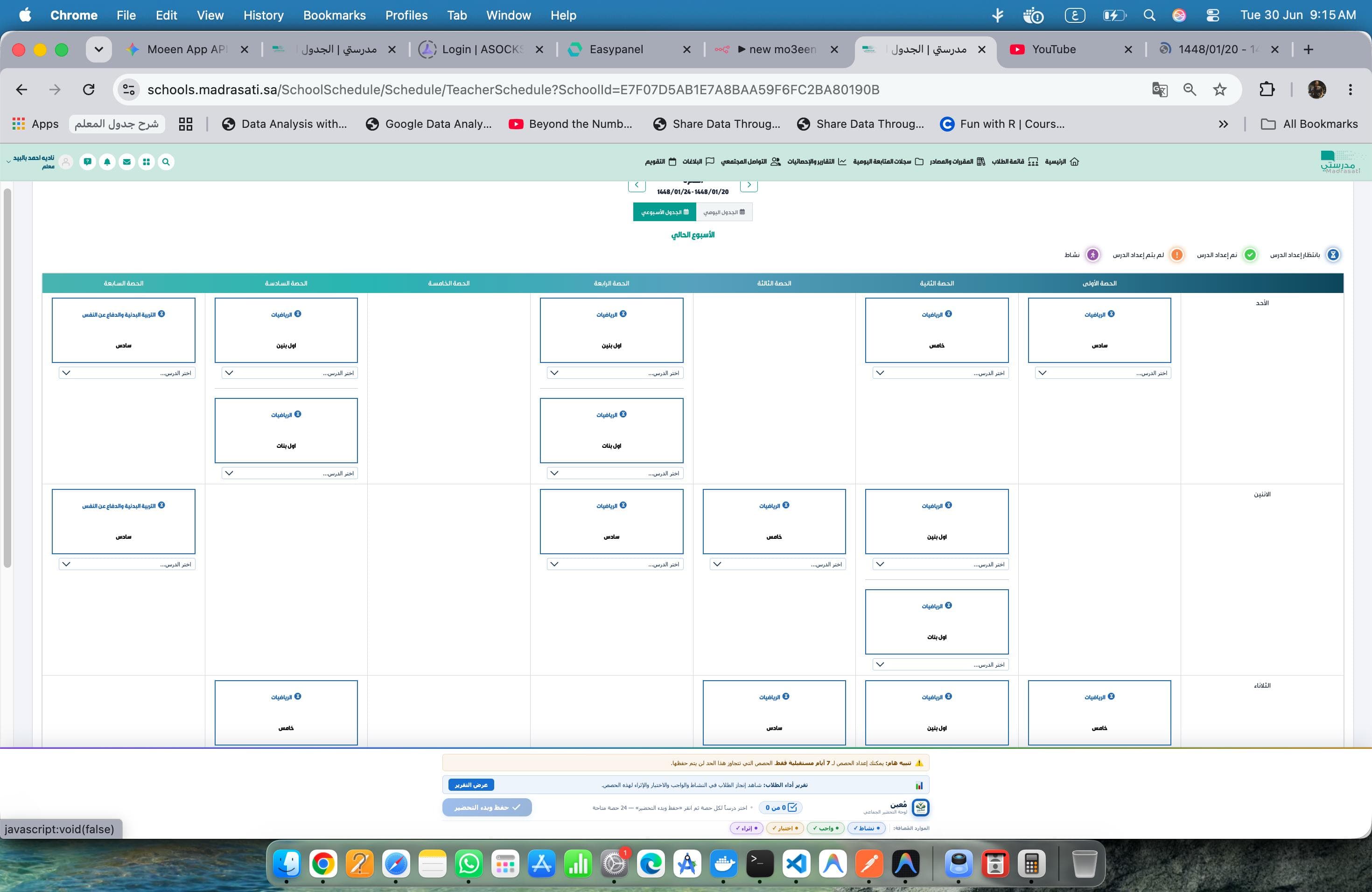This screenshot has width=1372, height=892.
Task: Expand the Chrome tab search dropdown
Action: (98, 49)
